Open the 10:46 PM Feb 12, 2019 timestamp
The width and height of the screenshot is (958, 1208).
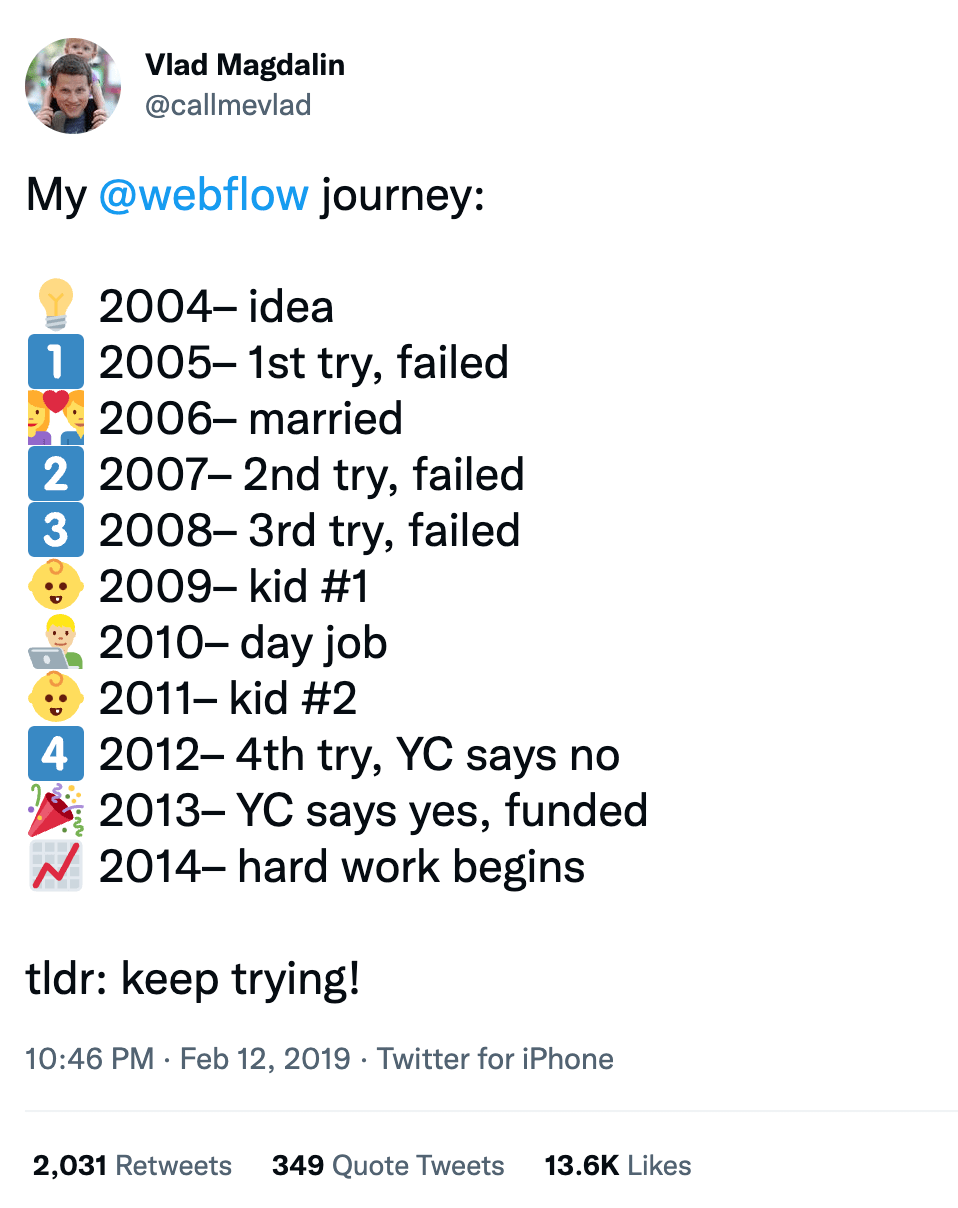[188, 1059]
